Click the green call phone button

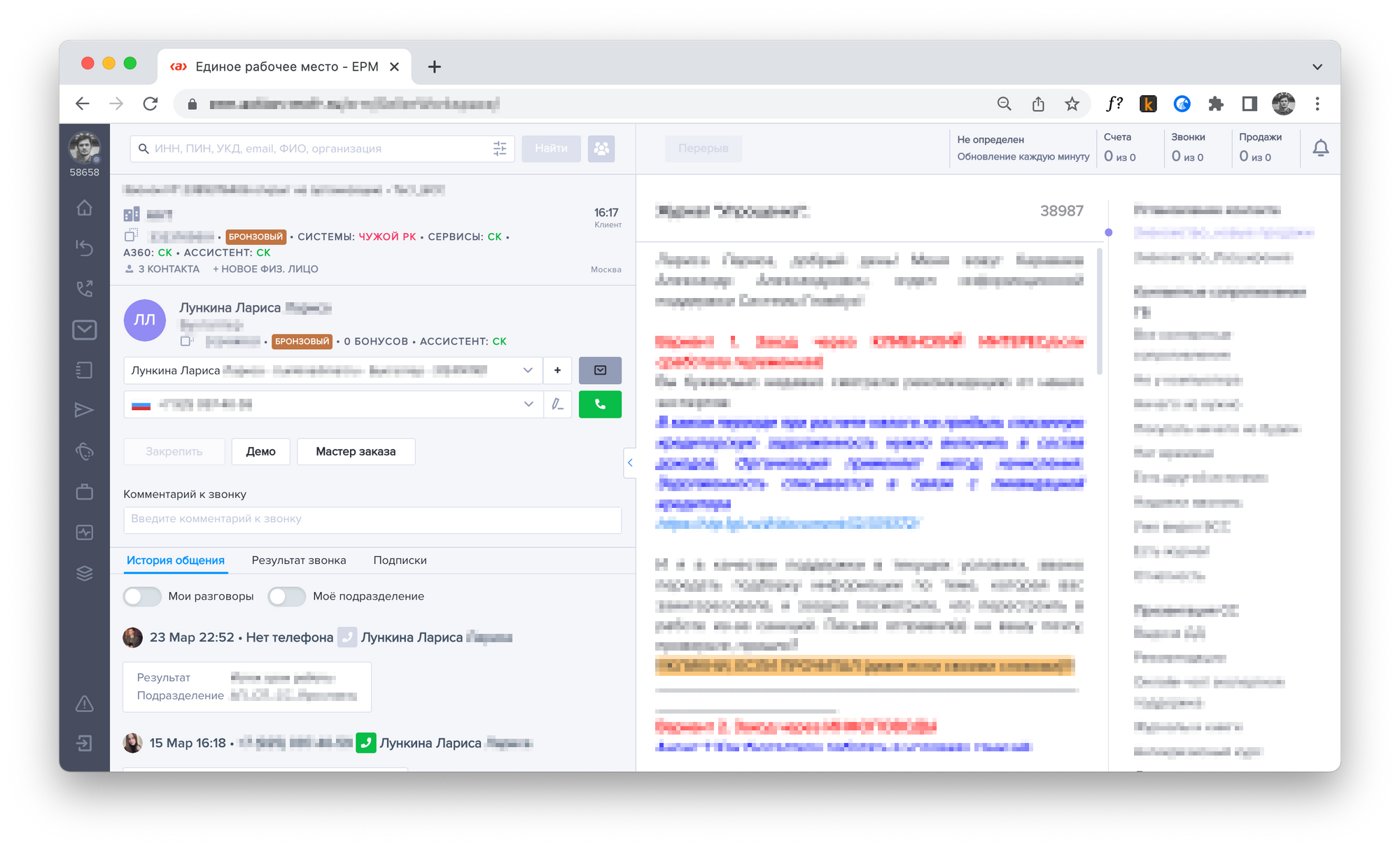(x=599, y=404)
